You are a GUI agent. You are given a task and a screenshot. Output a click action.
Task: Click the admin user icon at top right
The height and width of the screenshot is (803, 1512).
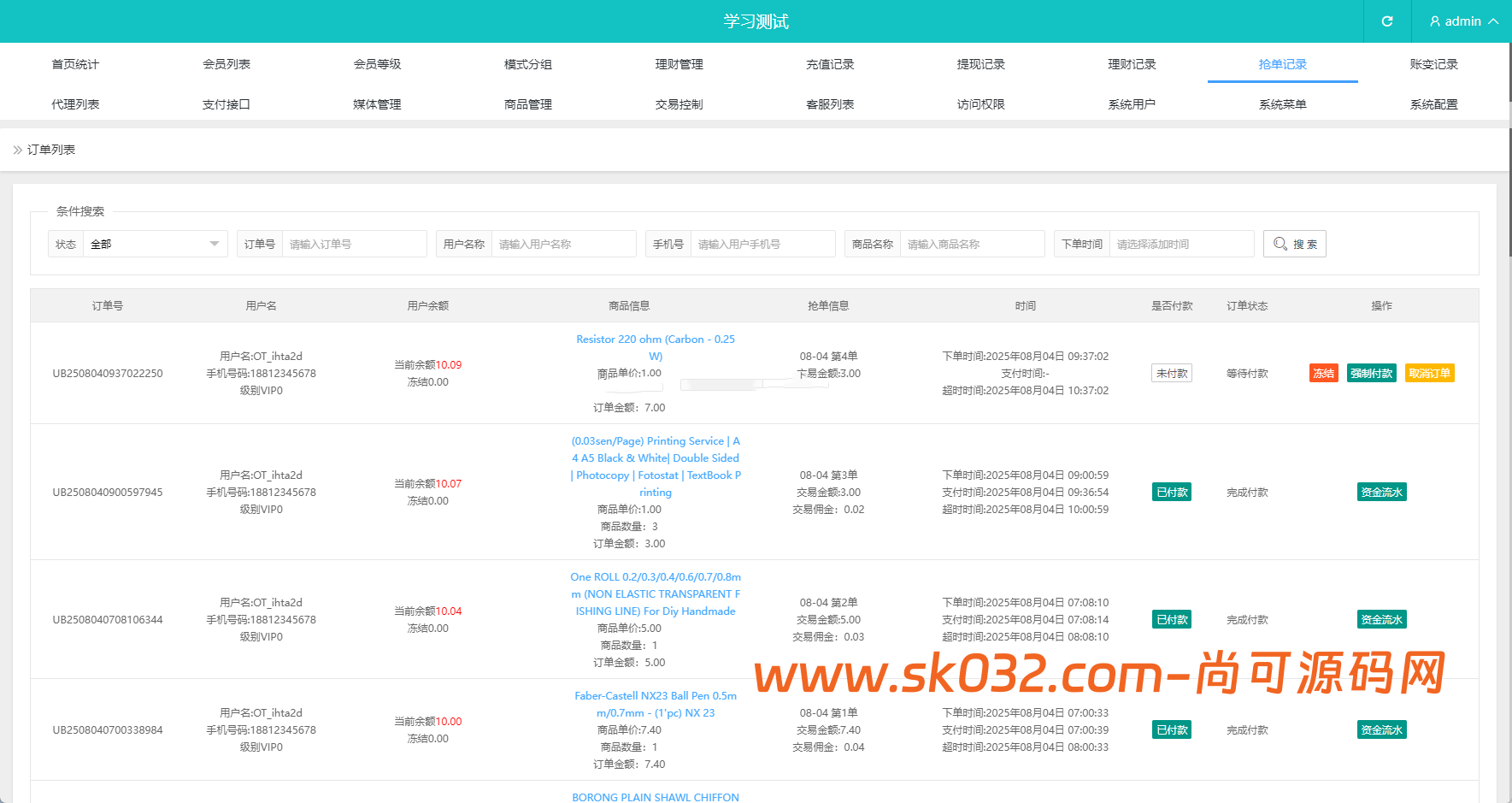point(1434,21)
